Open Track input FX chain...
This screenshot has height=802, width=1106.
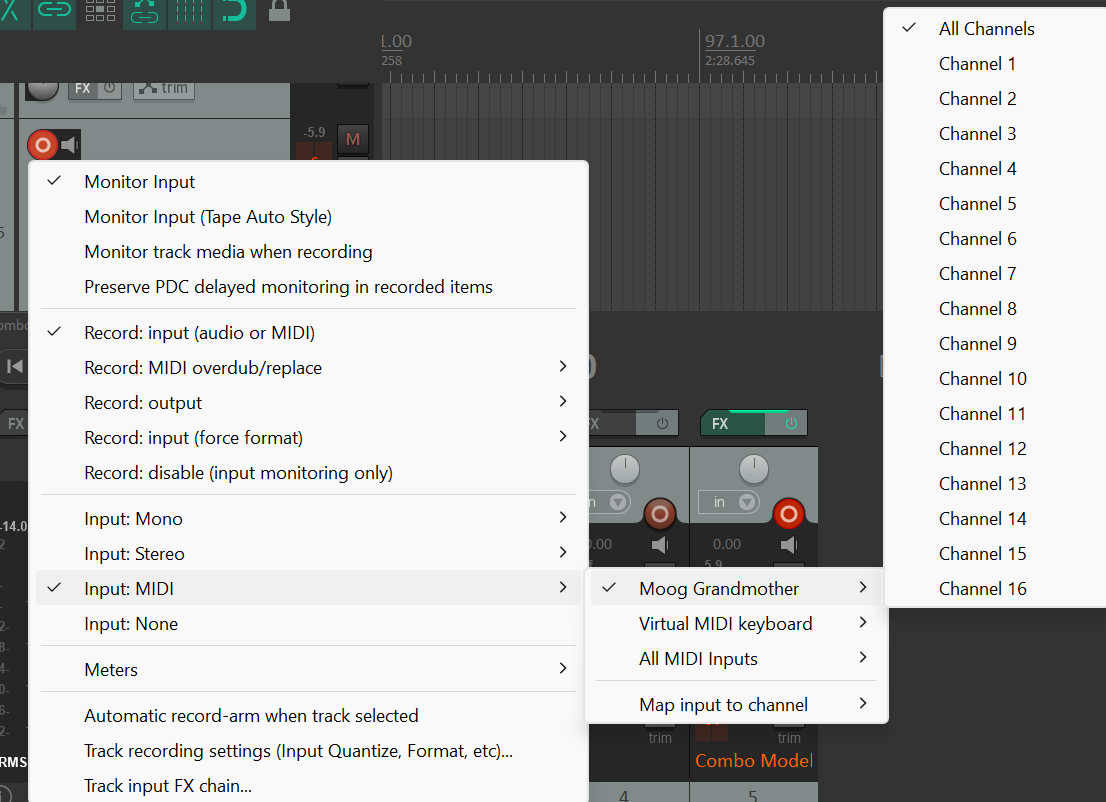click(x=308, y=786)
